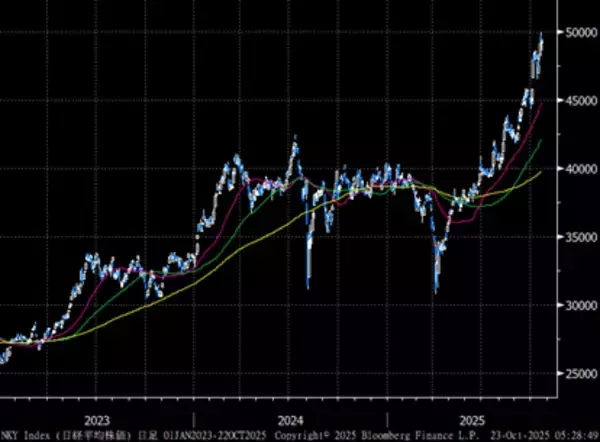
Task: Click the 45000 price axis label
Action: [x=582, y=101]
